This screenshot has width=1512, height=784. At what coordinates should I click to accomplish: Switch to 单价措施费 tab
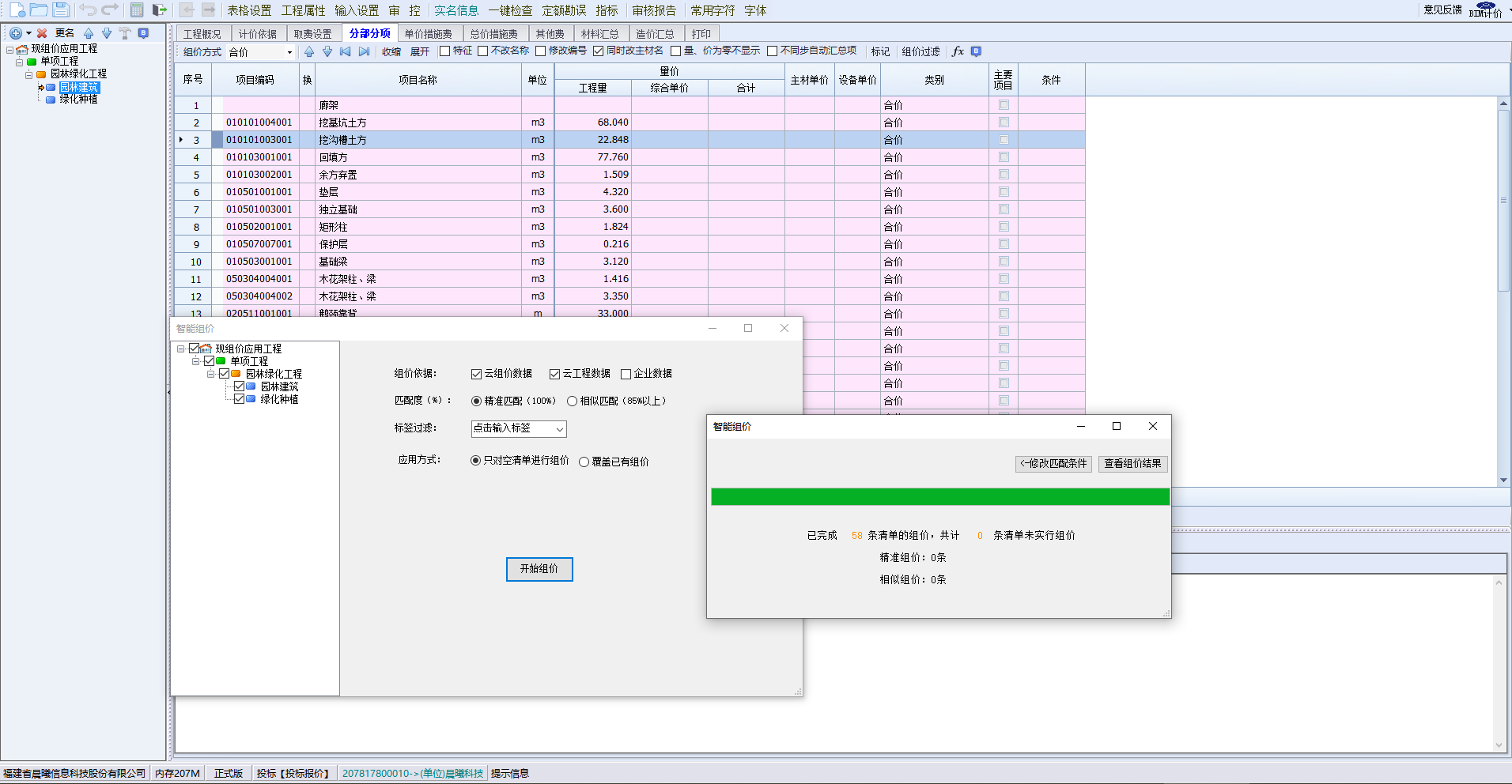pyautogui.click(x=428, y=34)
